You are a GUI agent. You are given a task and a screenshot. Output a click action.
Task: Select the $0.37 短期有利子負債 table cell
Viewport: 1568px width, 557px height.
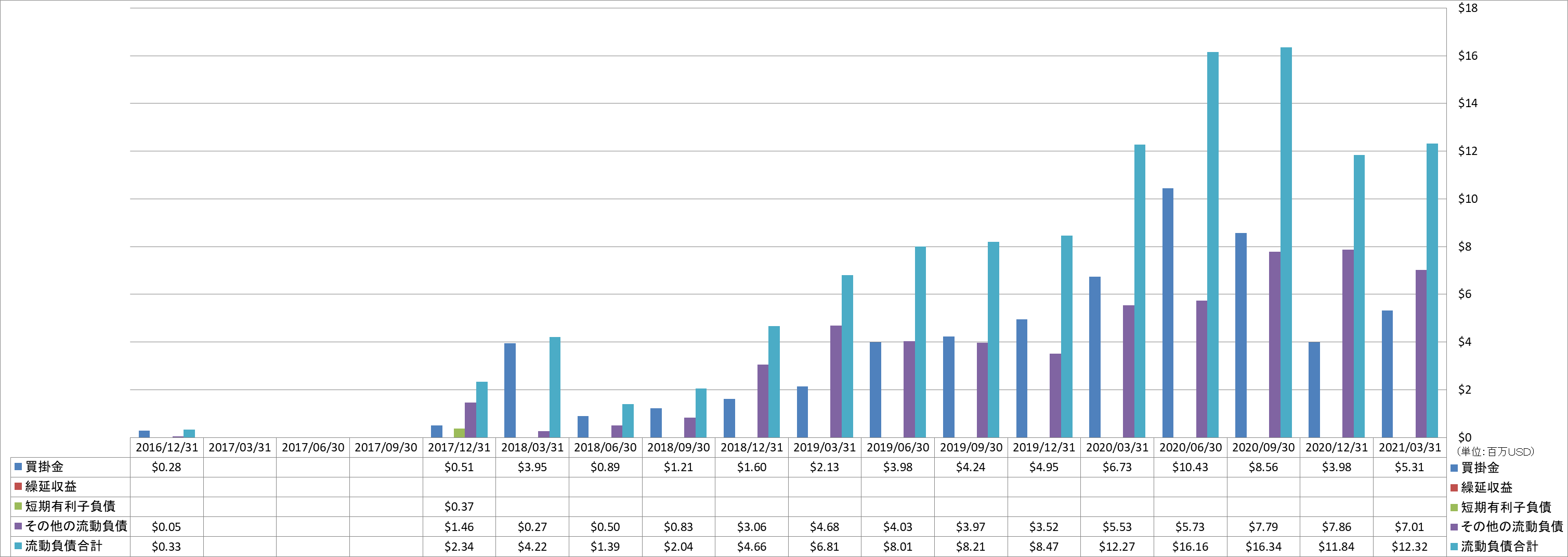point(459,507)
